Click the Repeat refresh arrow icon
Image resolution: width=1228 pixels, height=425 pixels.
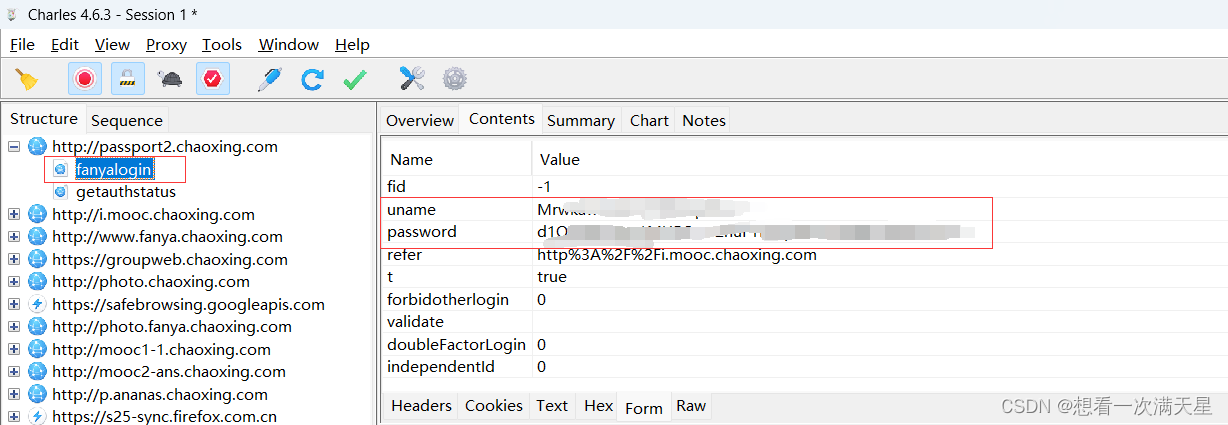pyautogui.click(x=312, y=79)
